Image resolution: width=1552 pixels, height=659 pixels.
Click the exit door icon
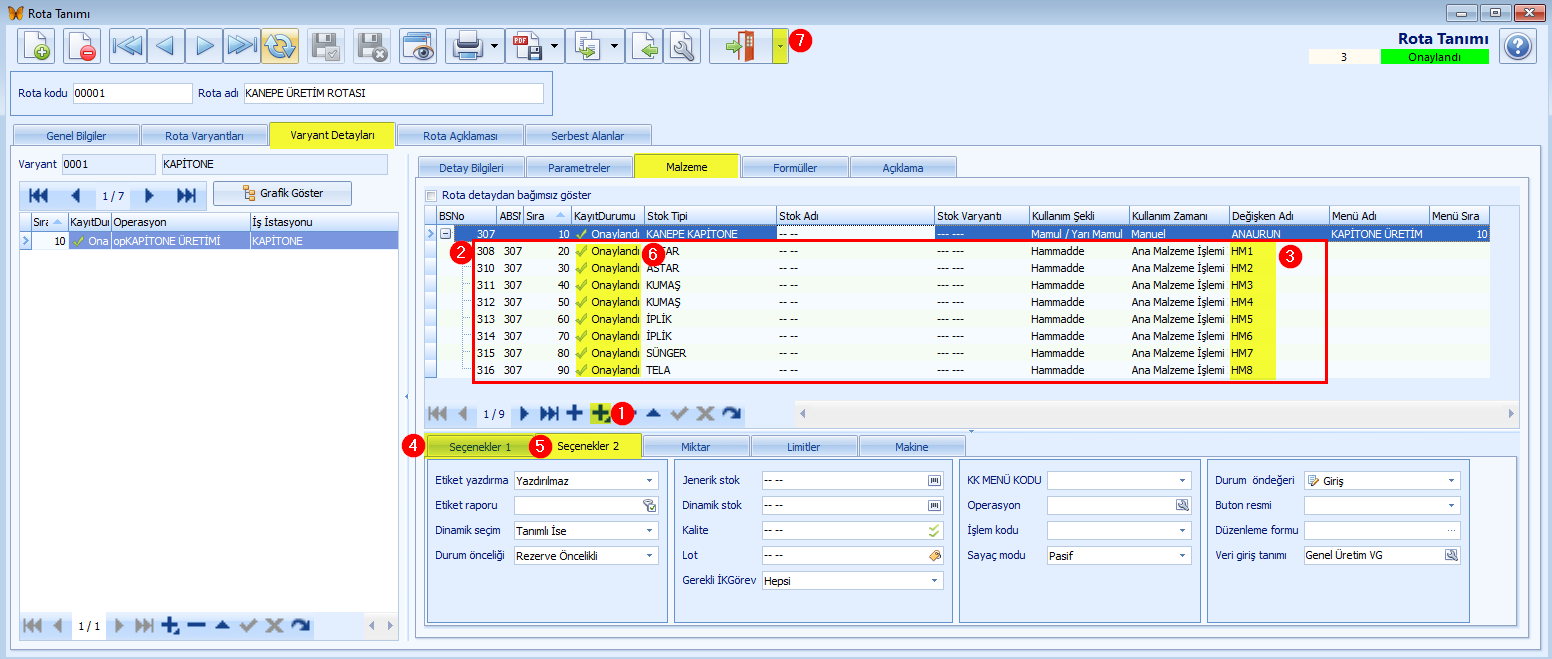[x=740, y=46]
